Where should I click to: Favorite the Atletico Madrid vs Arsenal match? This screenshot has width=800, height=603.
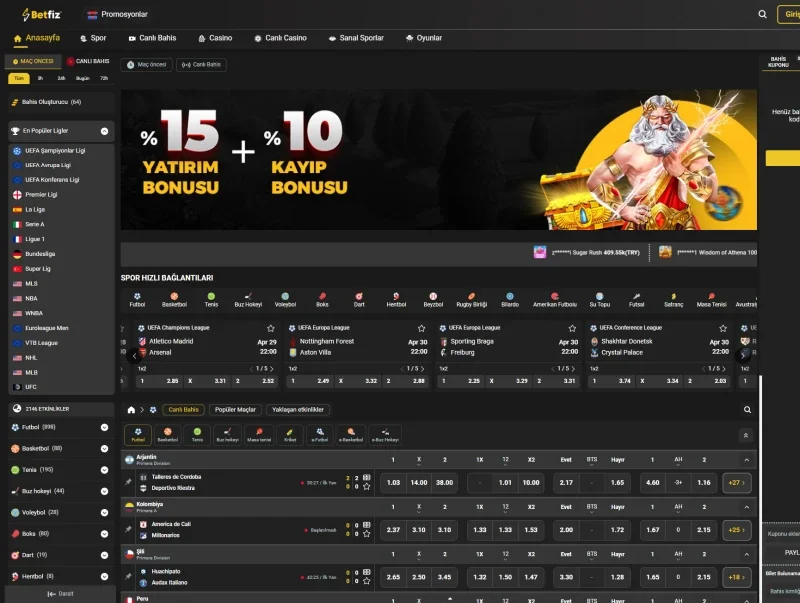[270, 328]
